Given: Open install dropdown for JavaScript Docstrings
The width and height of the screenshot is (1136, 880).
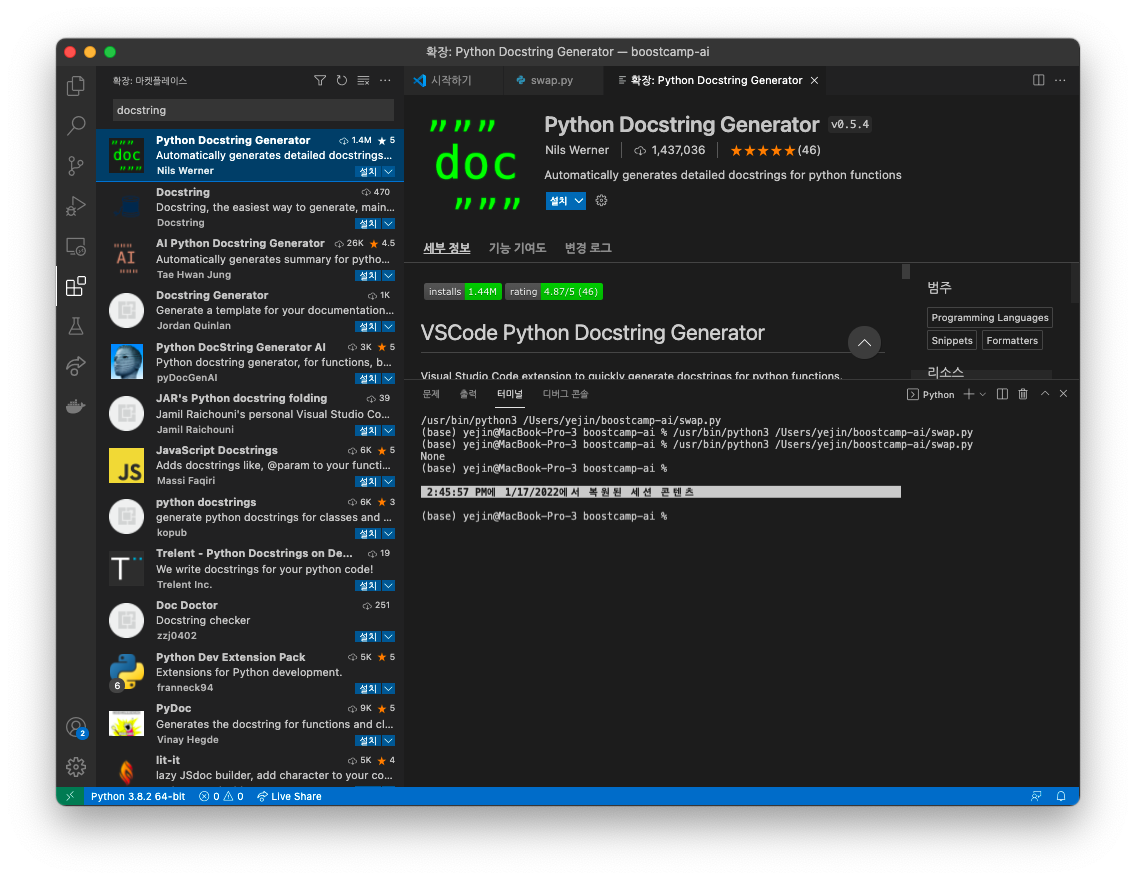Looking at the screenshot, I should pyautogui.click(x=388, y=482).
